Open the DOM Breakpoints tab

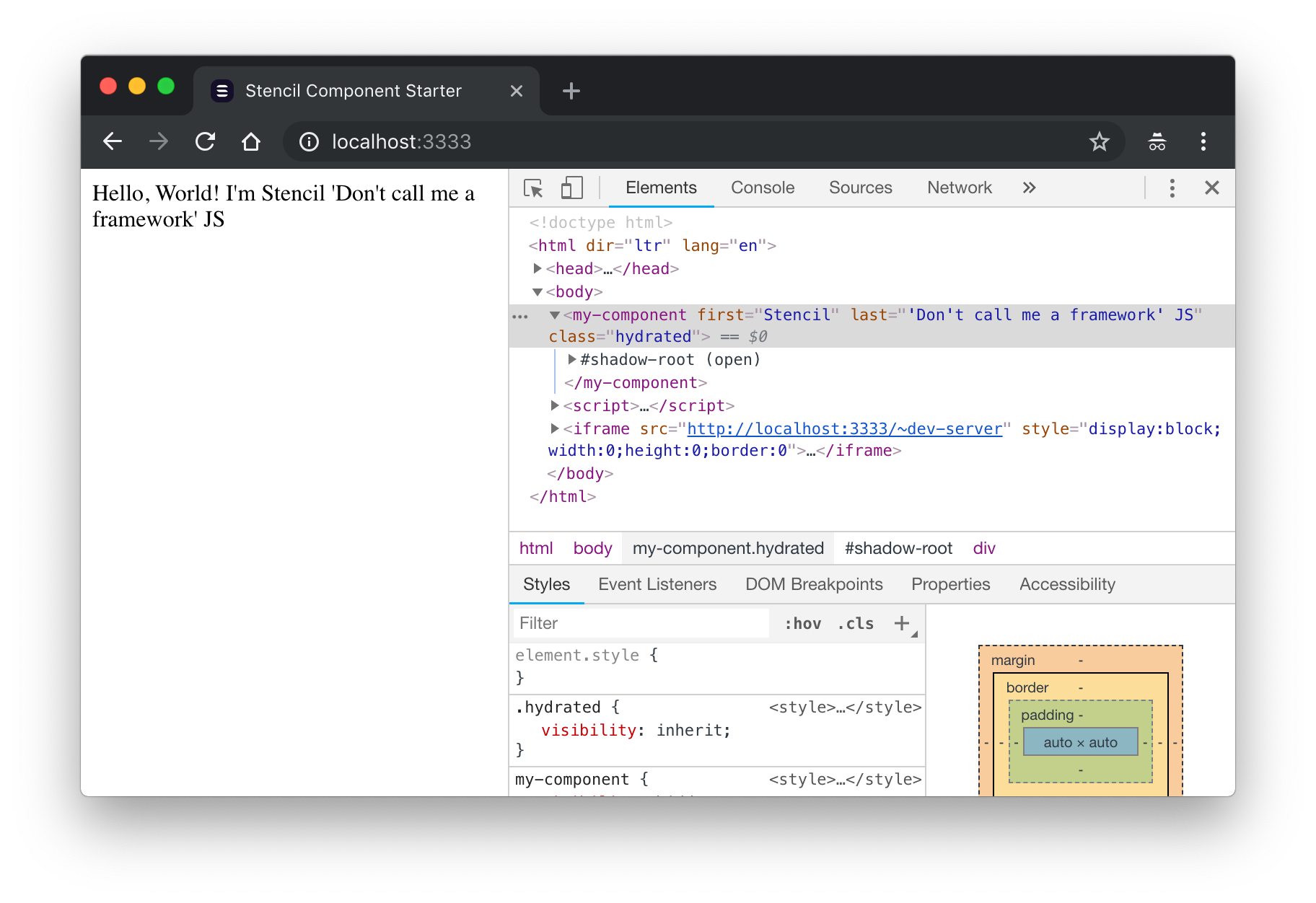(x=814, y=584)
